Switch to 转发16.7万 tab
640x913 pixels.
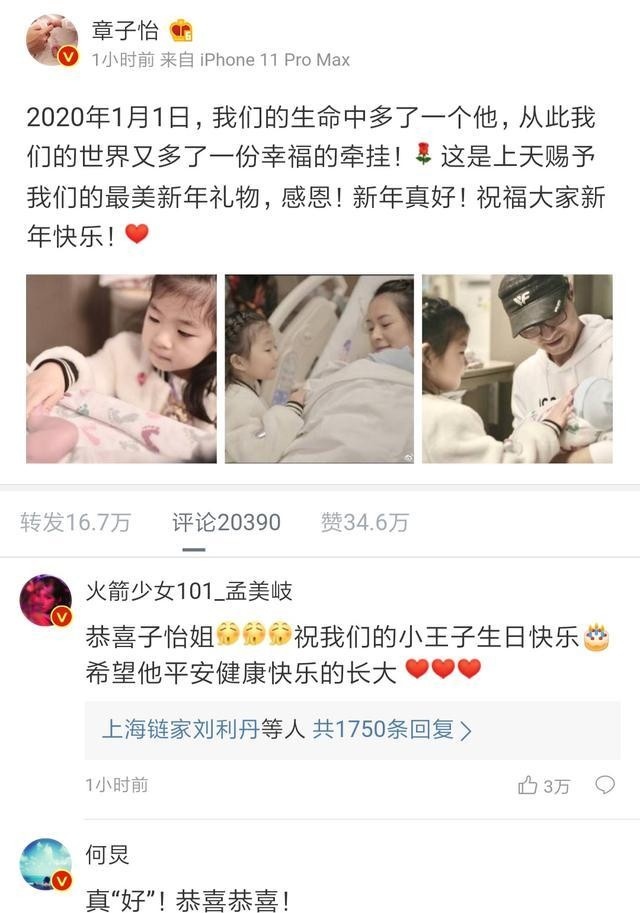point(75,522)
